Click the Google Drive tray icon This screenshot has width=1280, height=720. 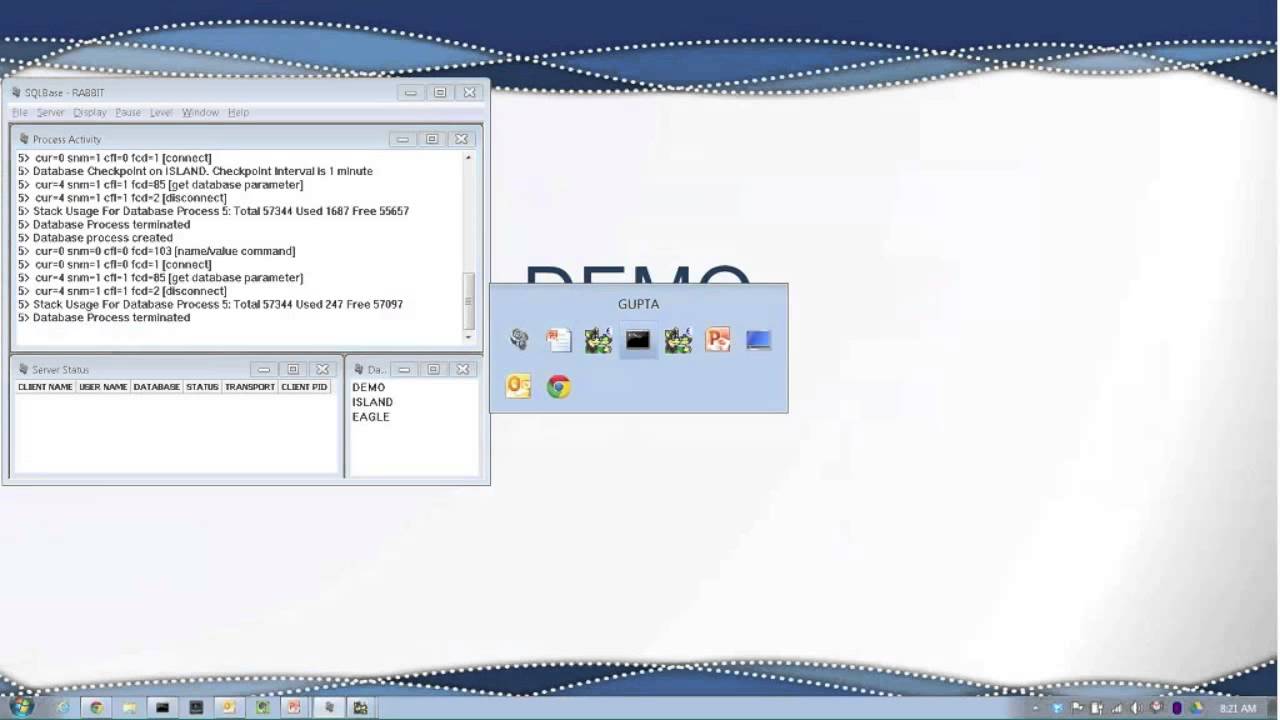(1197, 708)
